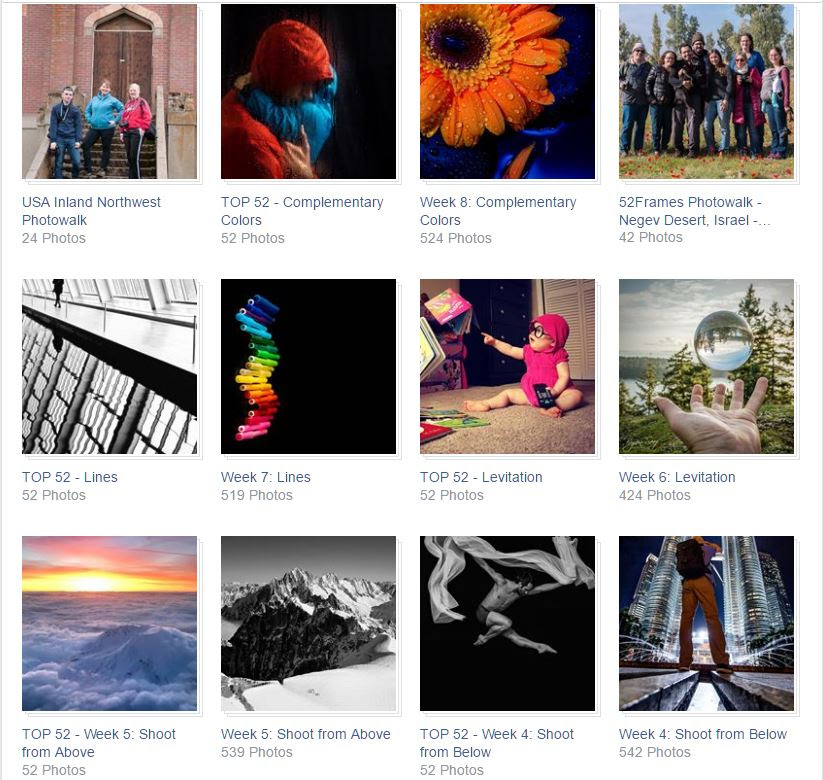The width and height of the screenshot is (823, 780).
Task: Open the orange gerbera flower album thumbnail
Action: coord(507,91)
